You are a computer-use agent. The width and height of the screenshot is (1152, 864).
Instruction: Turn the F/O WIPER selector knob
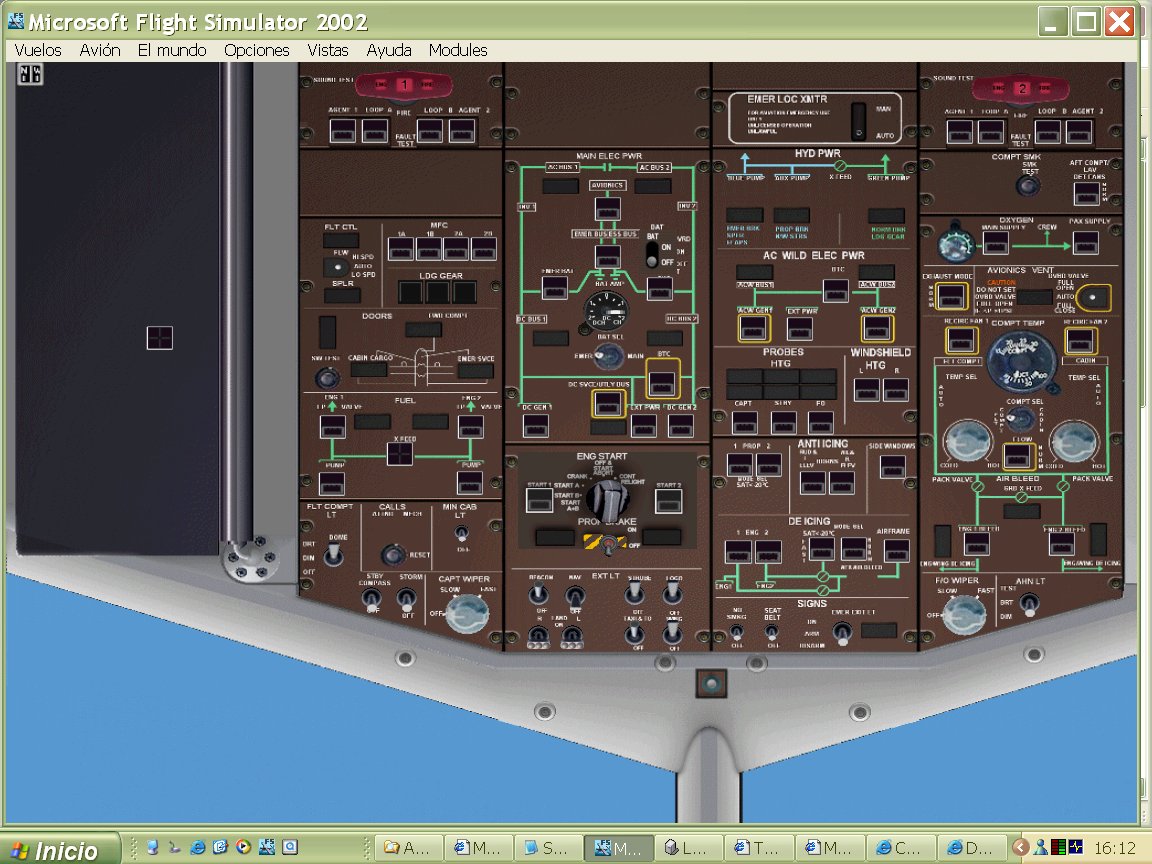[965, 615]
